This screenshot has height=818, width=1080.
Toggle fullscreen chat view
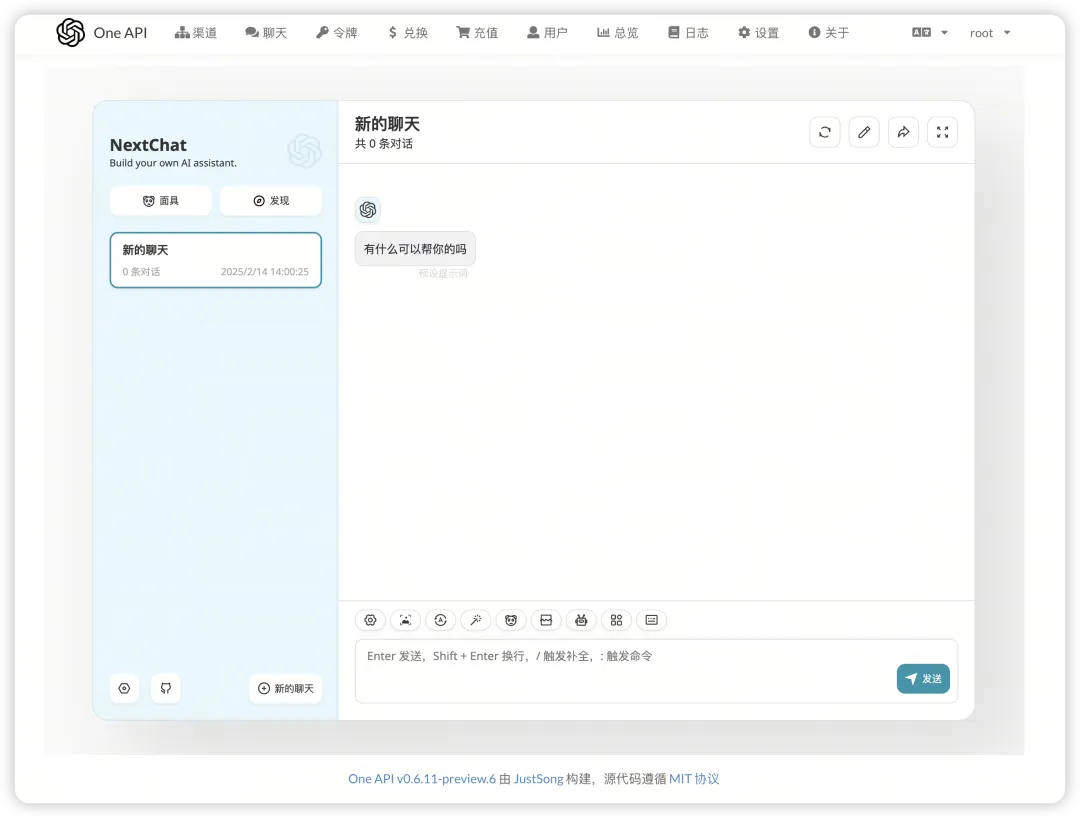pyautogui.click(x=942, y=132)
